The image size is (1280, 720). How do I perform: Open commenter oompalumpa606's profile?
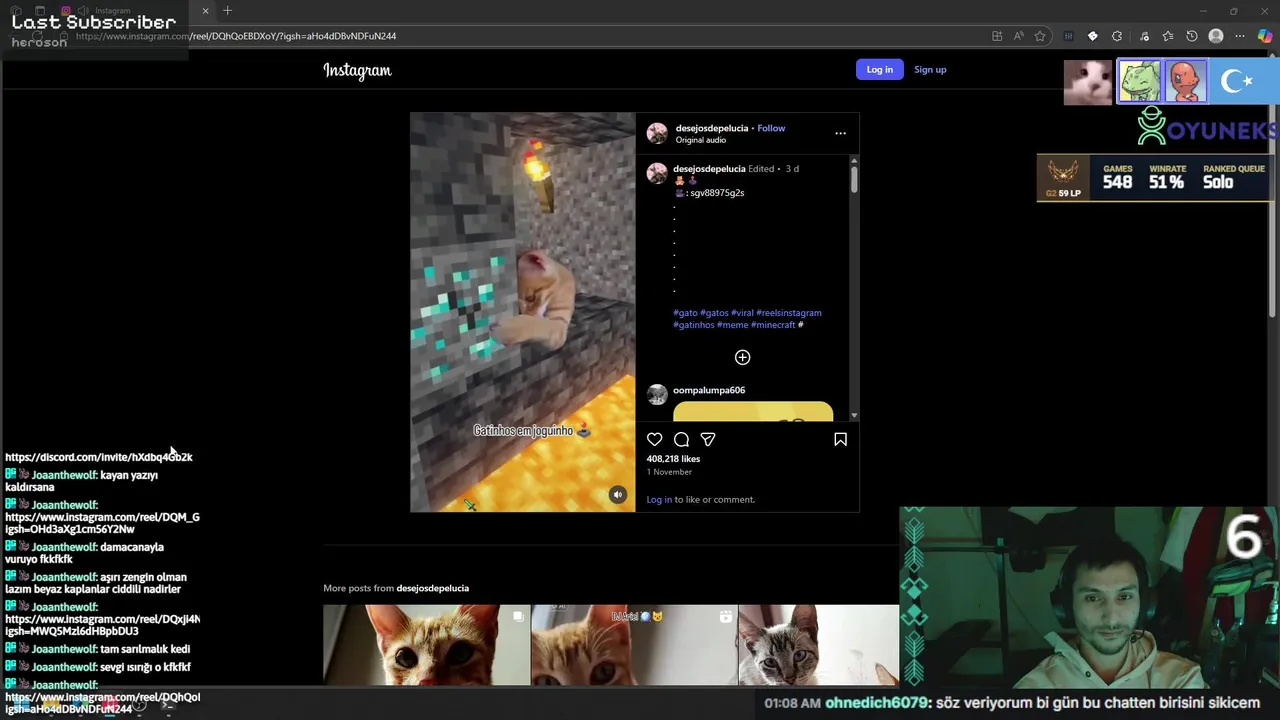coord(709,390)
